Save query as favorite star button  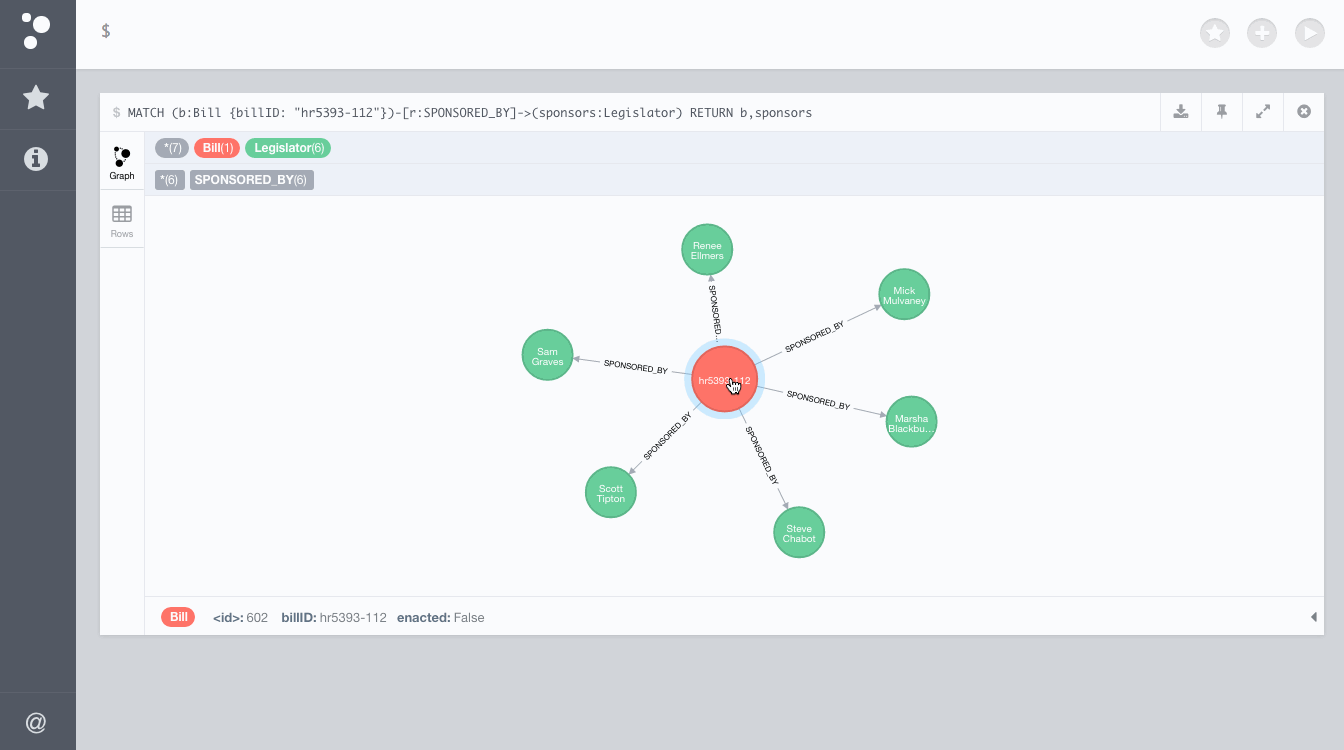(1215, 33)
